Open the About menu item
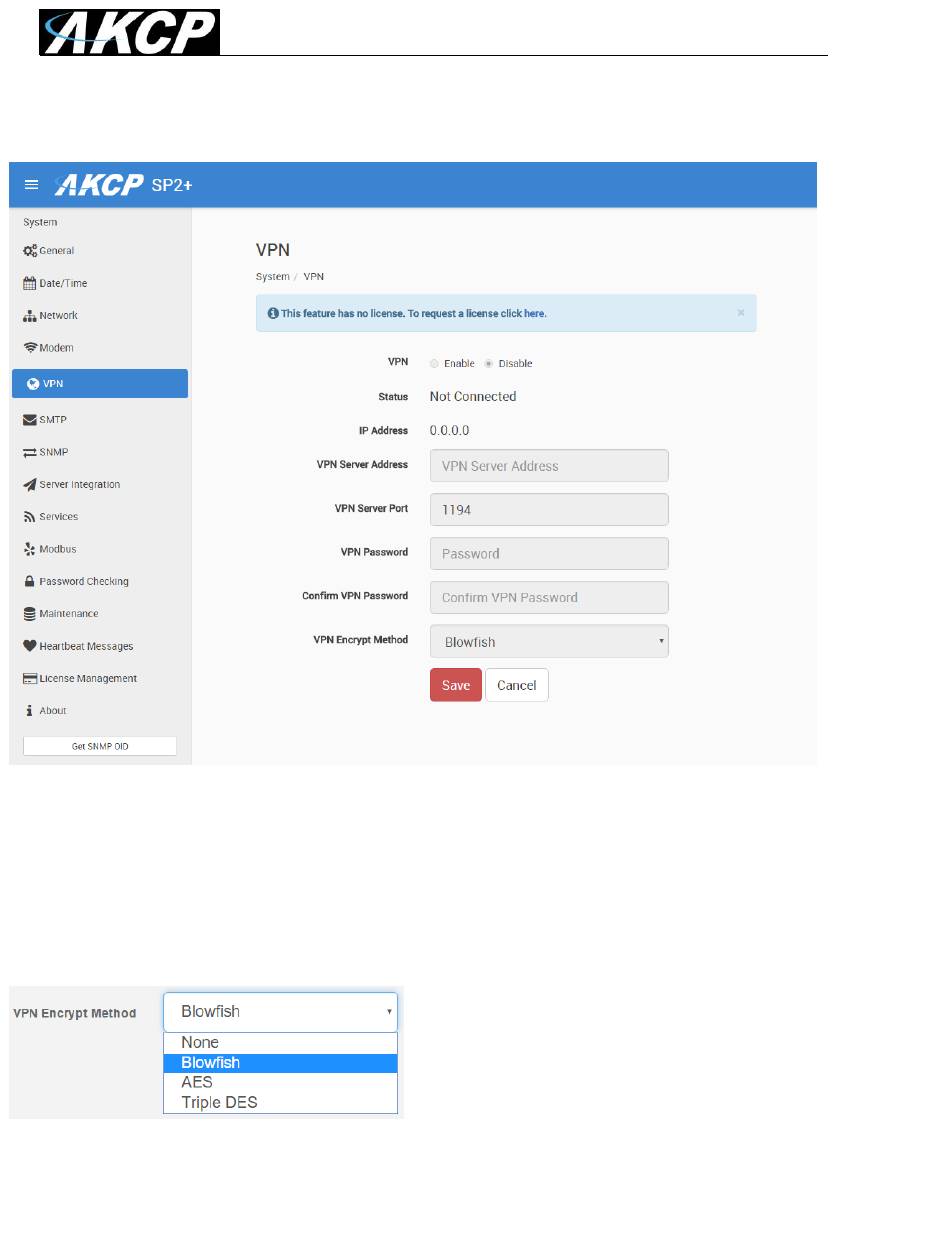This screenshot has height=1260, width=950. 100,711
